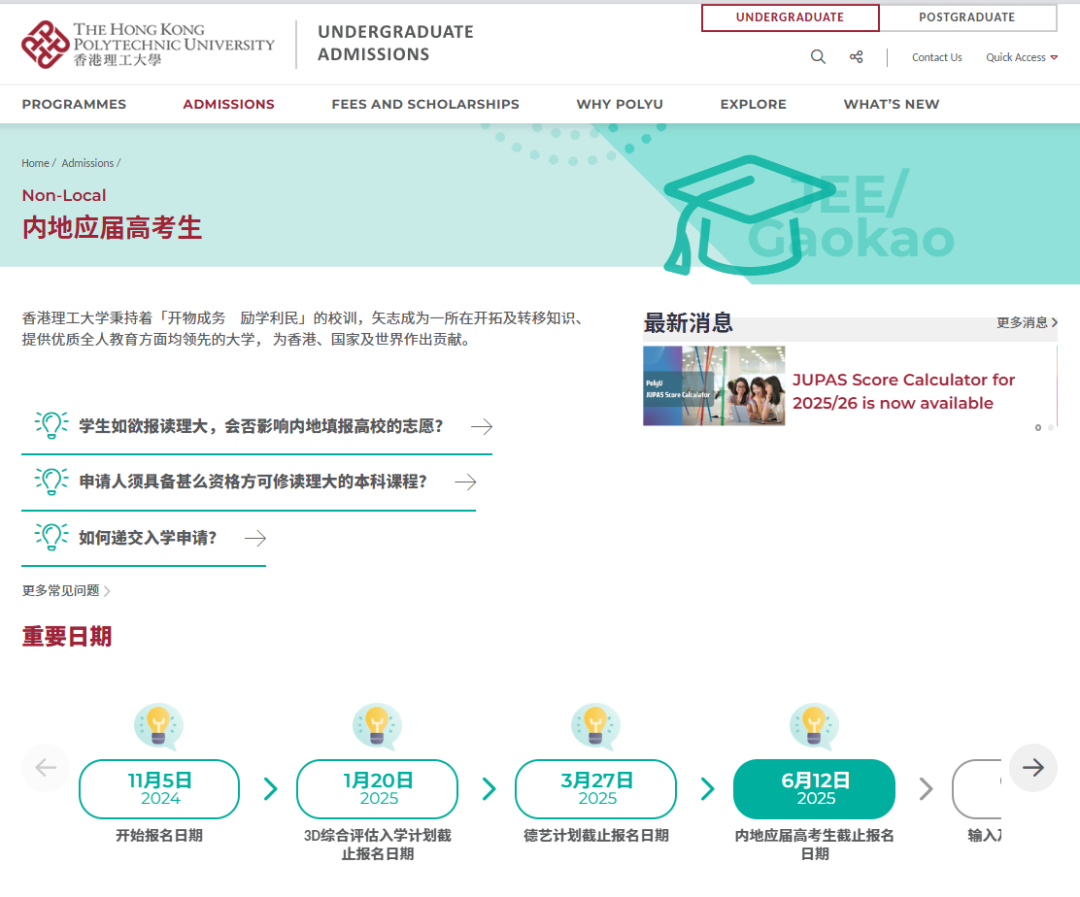Click 德艺计划截止报名日期 caption
Viewport: 1080px width, 897px height.
pyautogui.click(x=596, y=836)
